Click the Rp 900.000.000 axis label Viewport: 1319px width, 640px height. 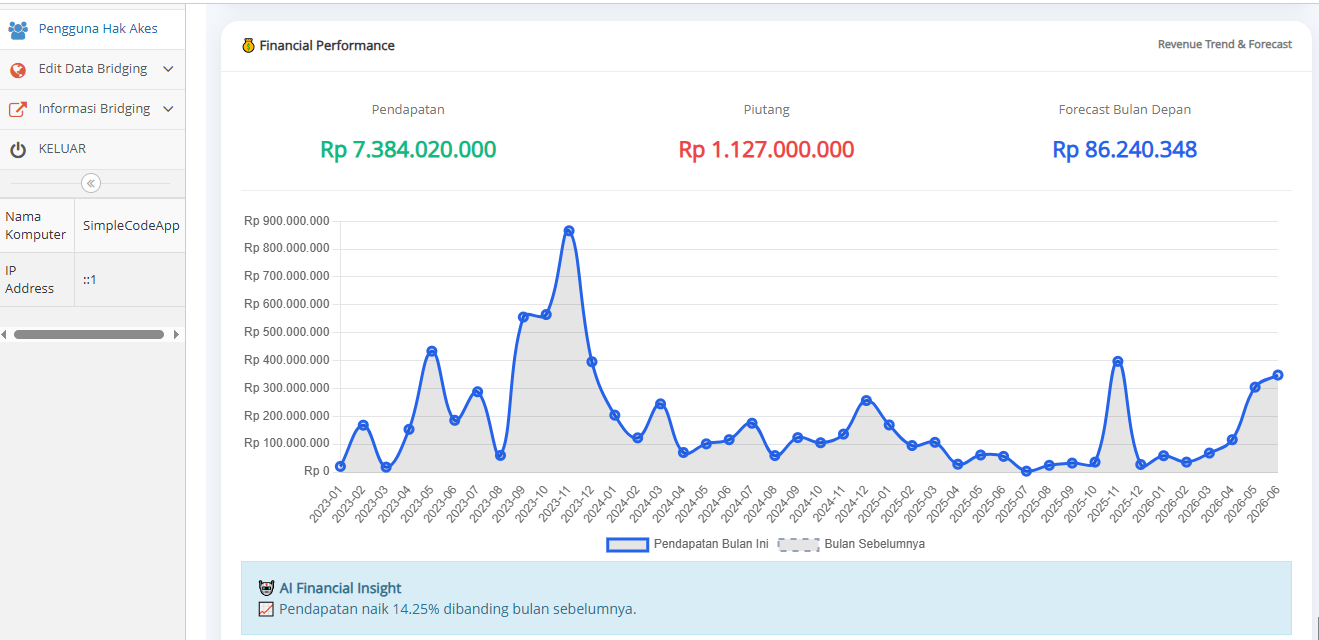tap(287, 221)
